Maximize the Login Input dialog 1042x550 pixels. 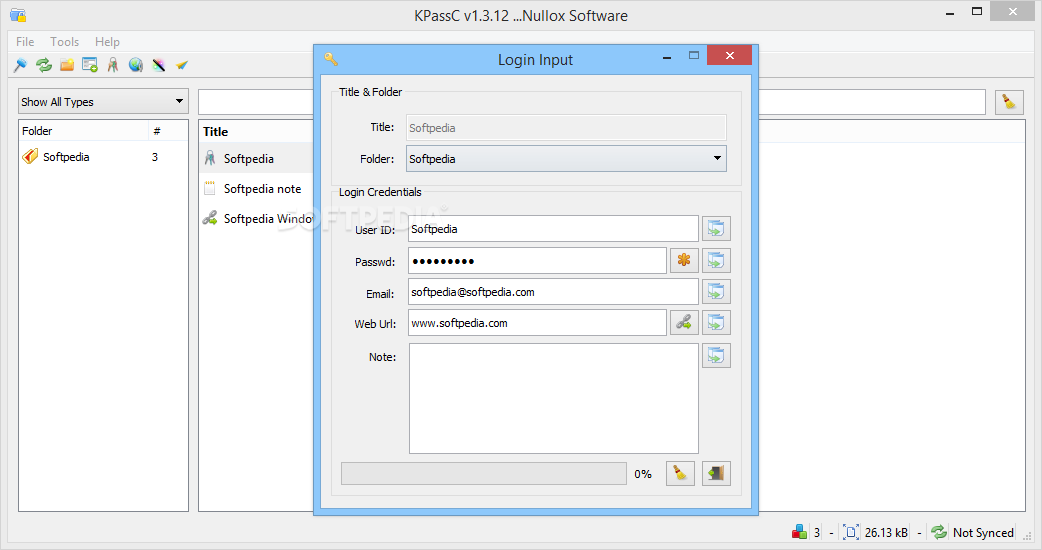tap(694, 56)
